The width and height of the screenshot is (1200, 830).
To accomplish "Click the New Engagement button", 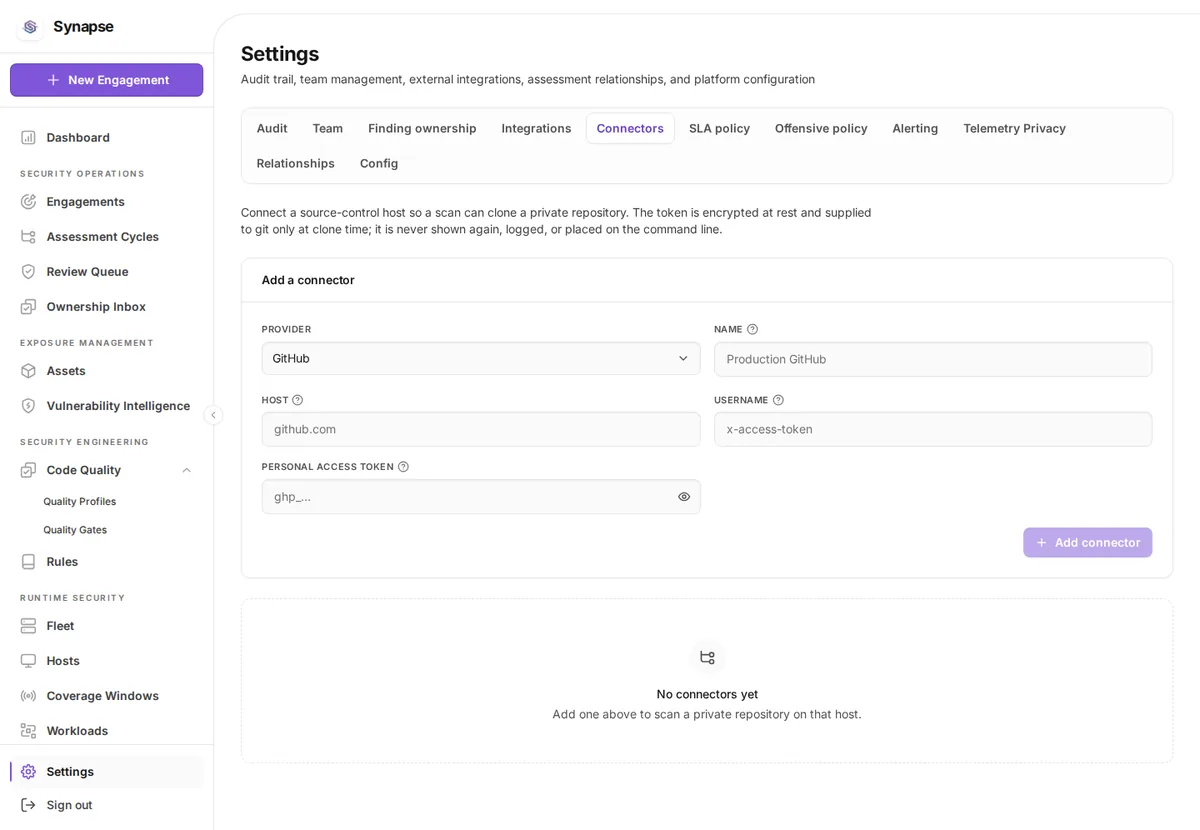I will tap(107, 80).
